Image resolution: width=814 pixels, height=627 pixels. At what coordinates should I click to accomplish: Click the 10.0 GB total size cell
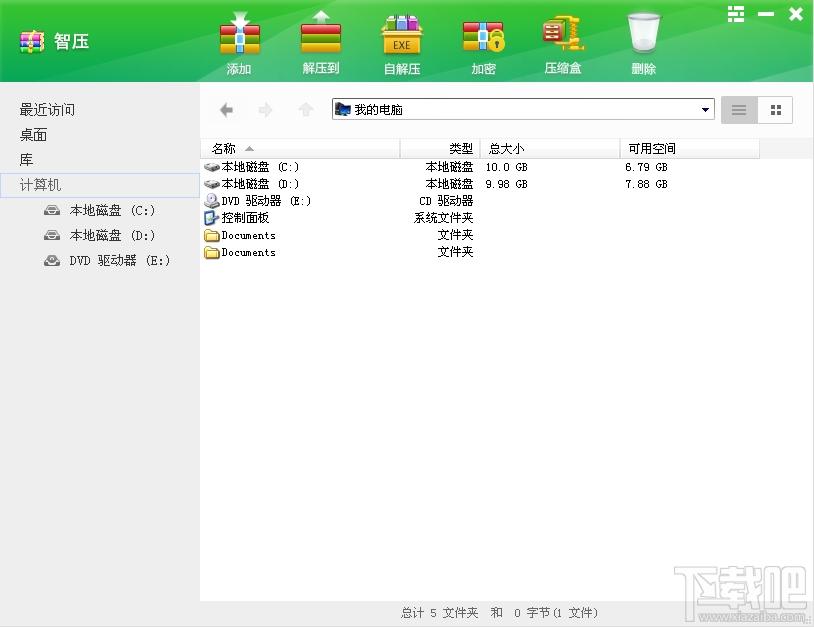point(507,167)
